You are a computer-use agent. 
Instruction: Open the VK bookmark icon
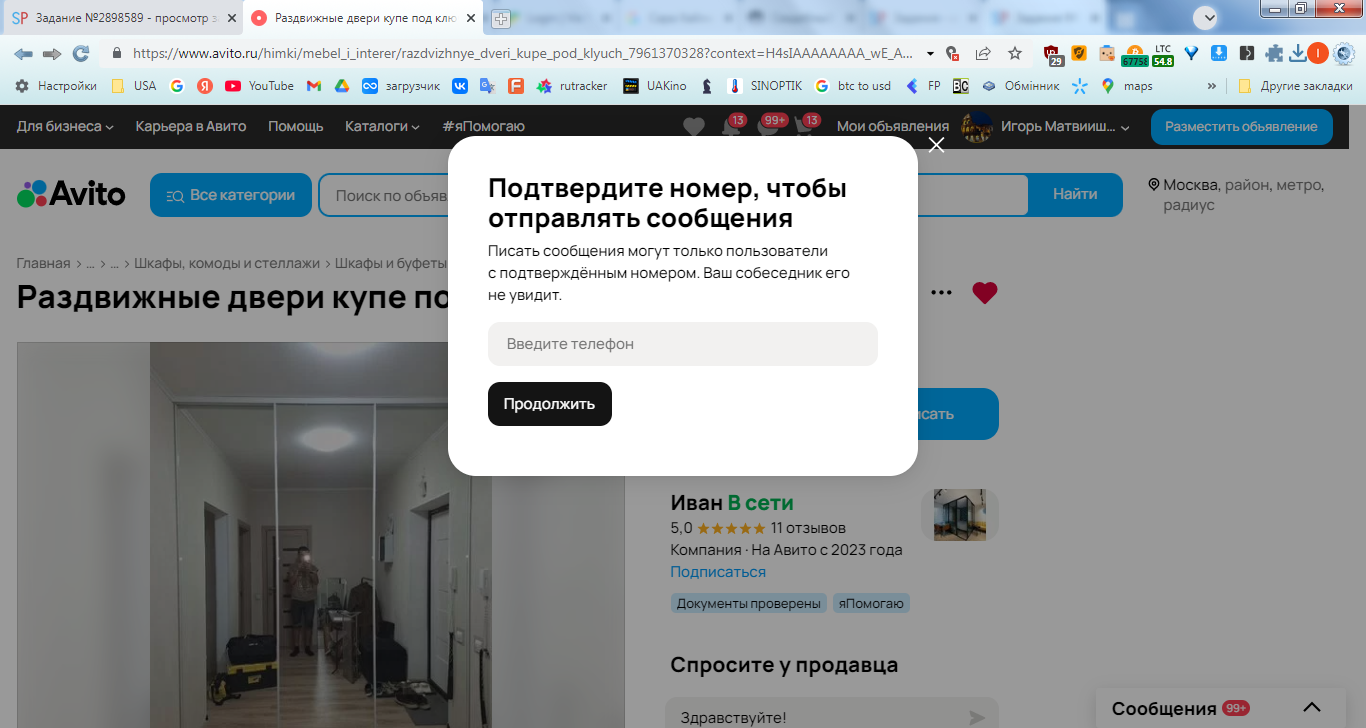tap(460, 86)
